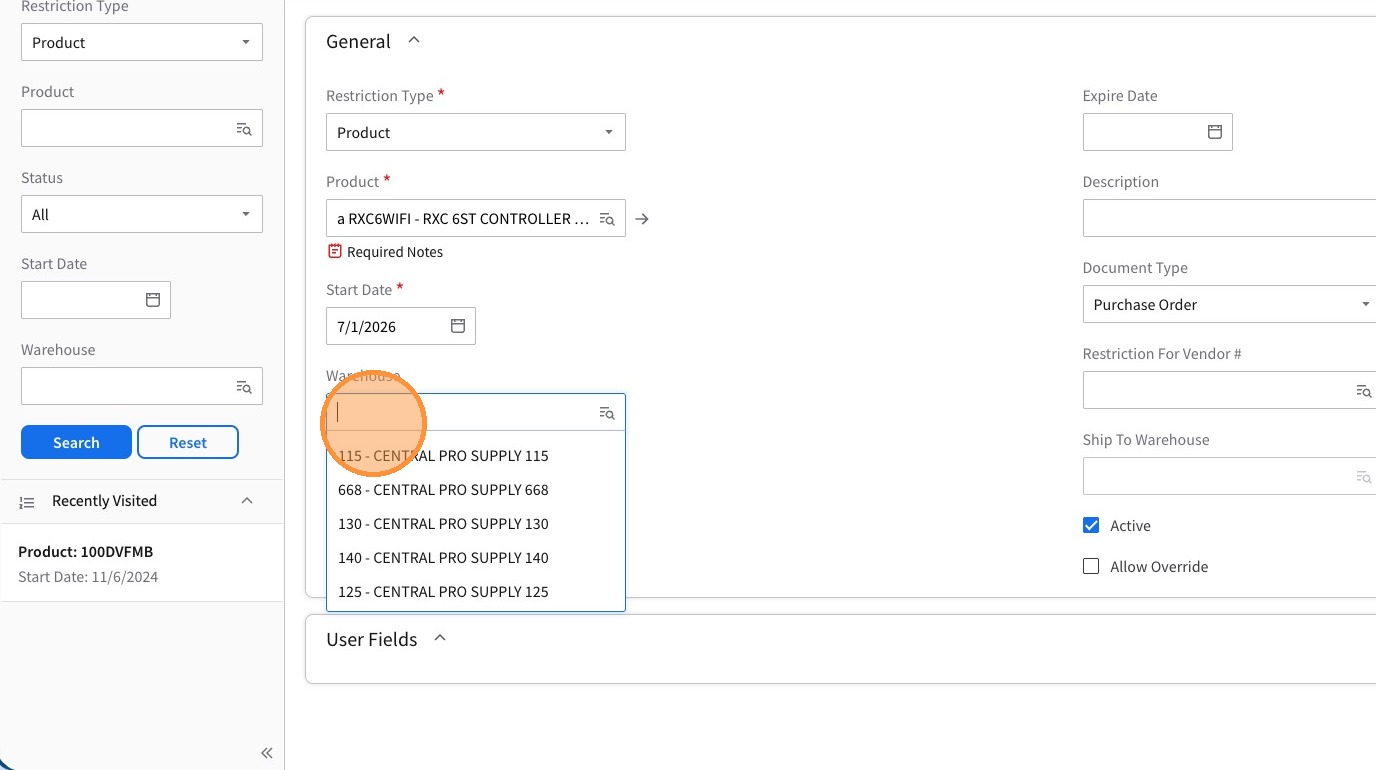Screen dimensions: 1376x770
Task: Open Required Notes for the product
Action: point(335,252)
